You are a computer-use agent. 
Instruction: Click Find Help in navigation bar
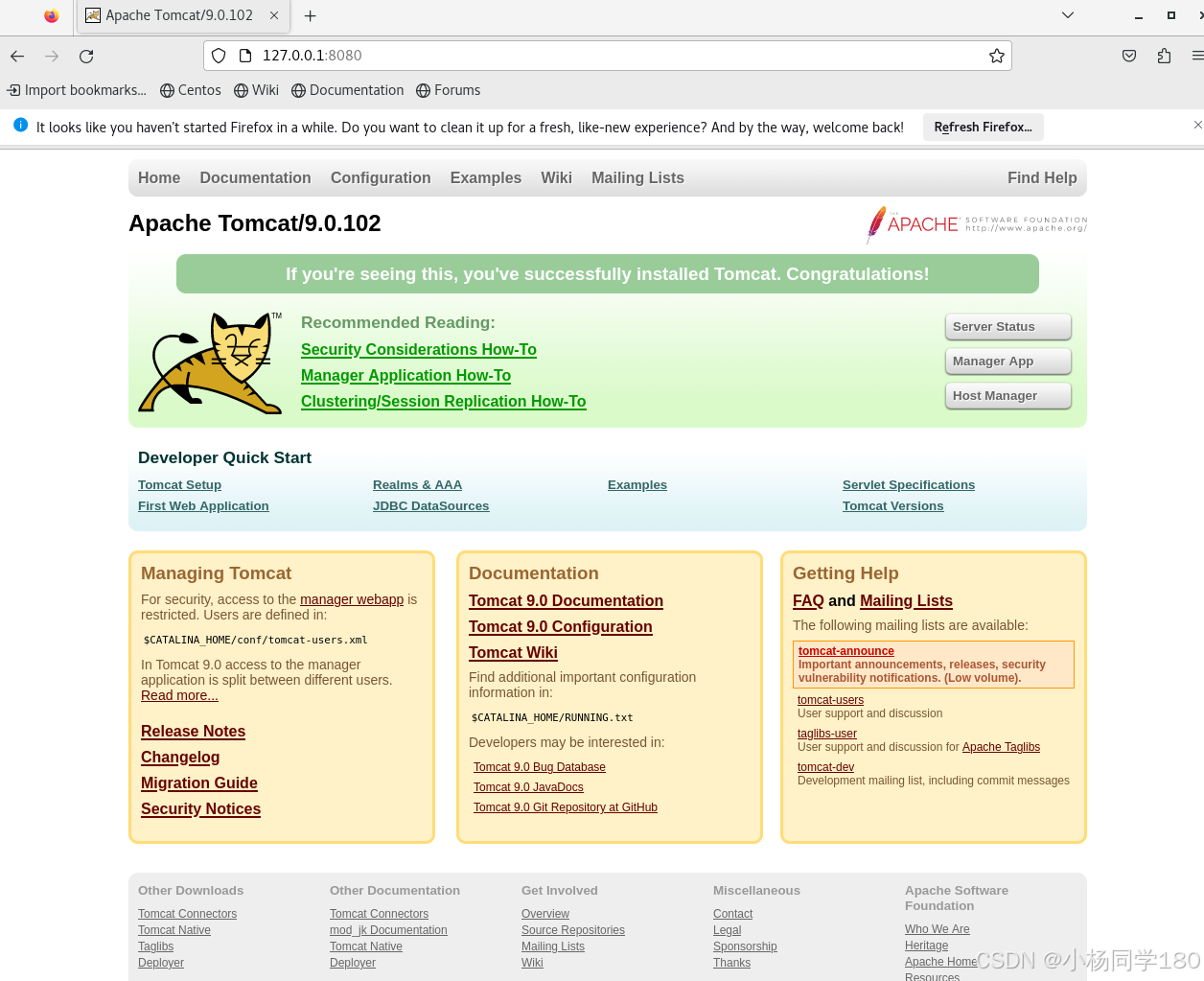pos(1042,178)
